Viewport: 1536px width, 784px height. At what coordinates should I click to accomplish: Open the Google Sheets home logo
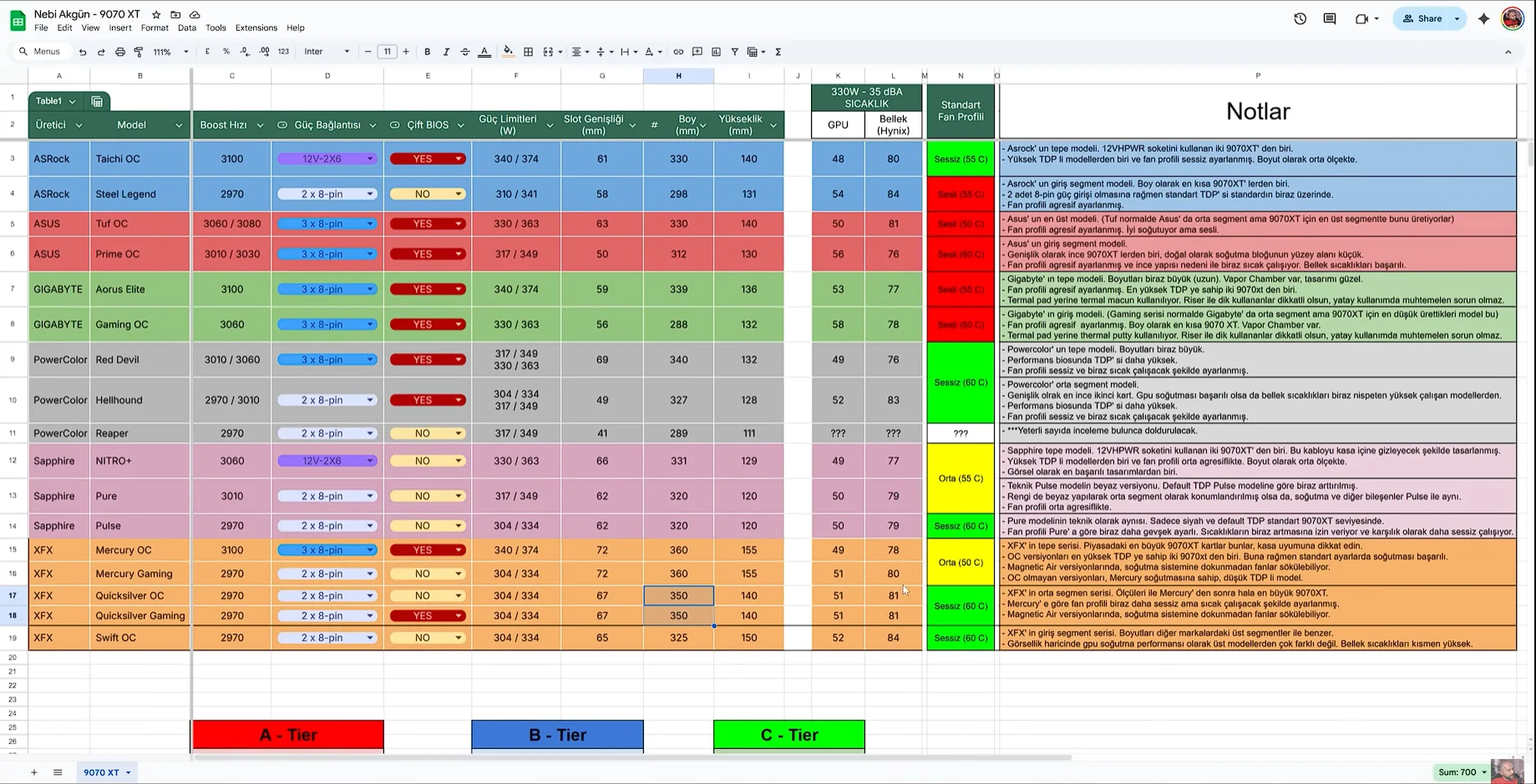click(x=18, y=21)
